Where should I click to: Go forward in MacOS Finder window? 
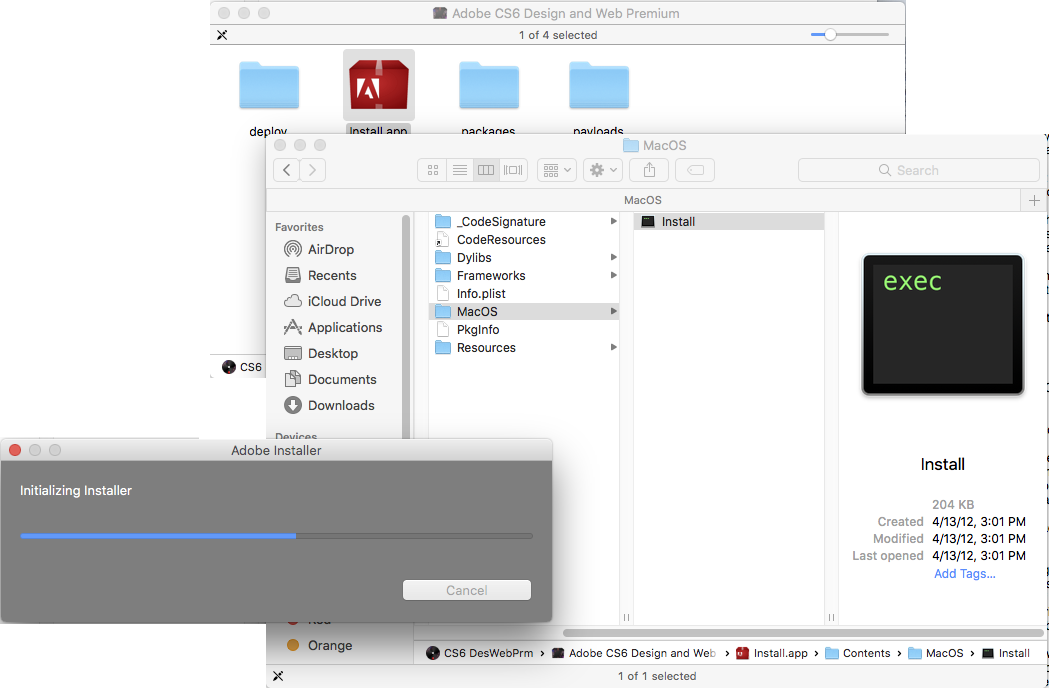pos(312,170)
